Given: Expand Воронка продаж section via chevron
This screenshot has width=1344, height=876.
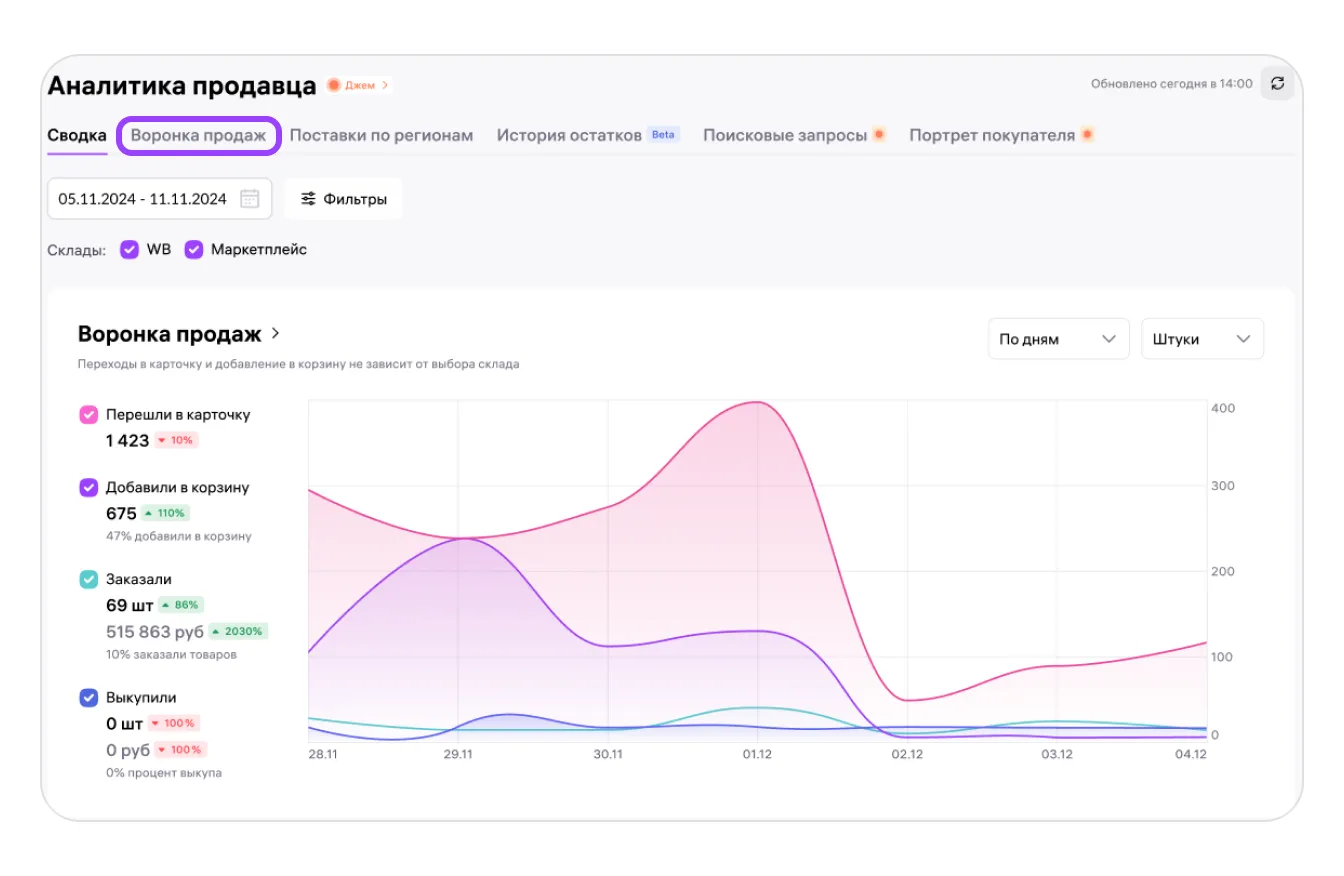Looking at the screenshot, I should click(x=276, y=334).
